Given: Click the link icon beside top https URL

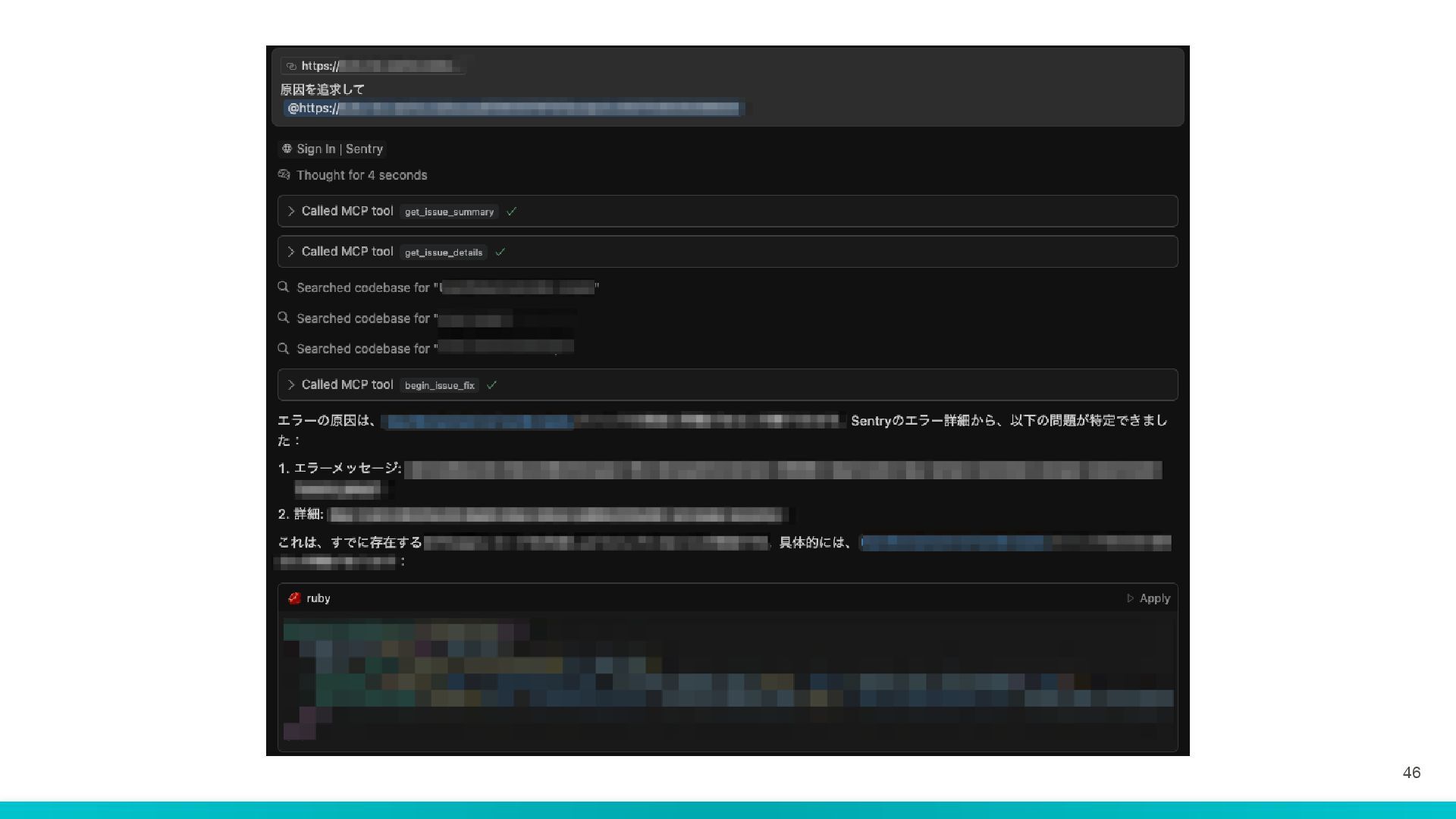Looking at the screenshot, I should tap(291, 66).
